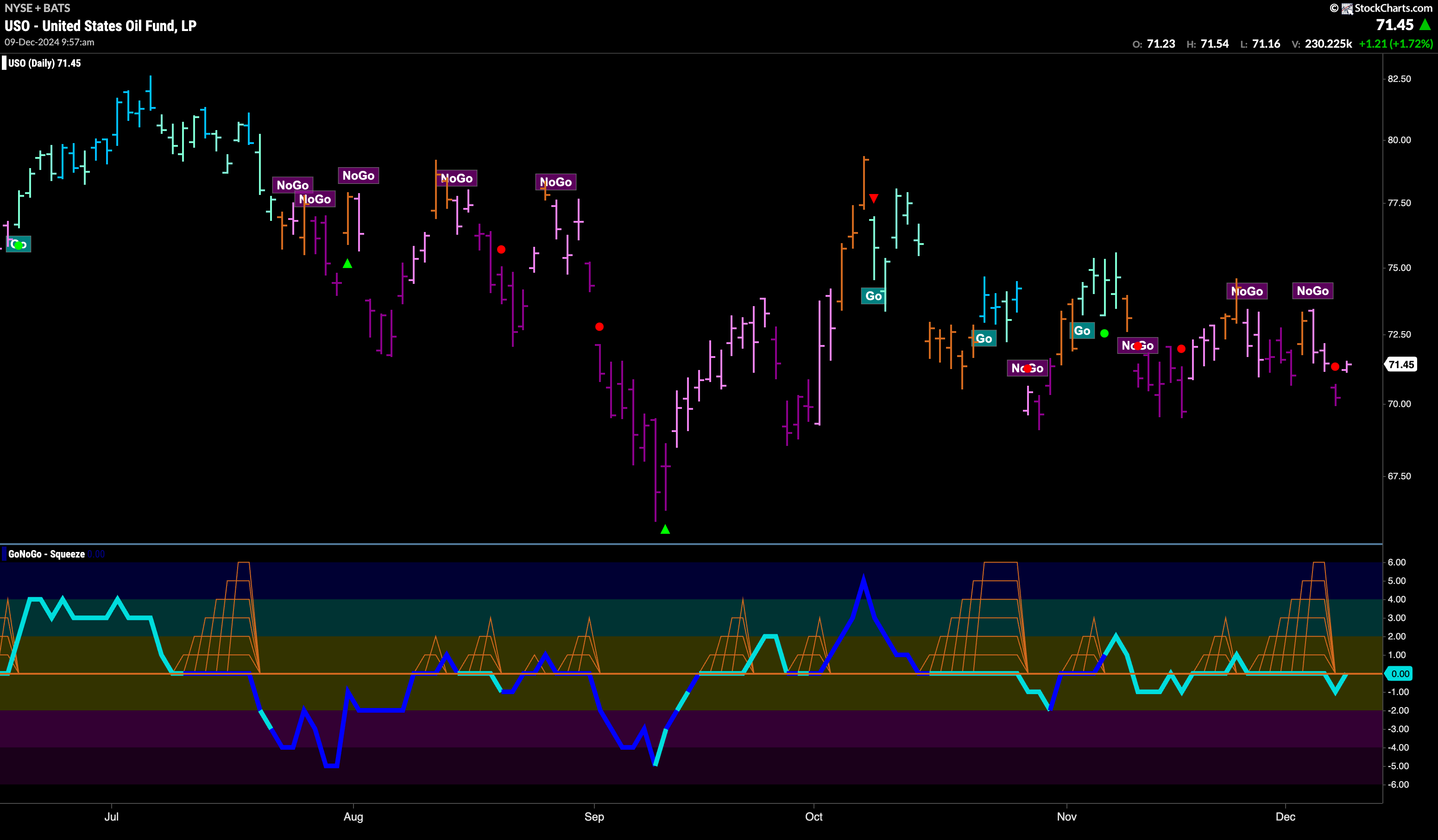Image resolution: width=1438 pixels, height=840 pixels.
Task: Click the 67.50 price axis label
Action: (x=1399, y=476)
